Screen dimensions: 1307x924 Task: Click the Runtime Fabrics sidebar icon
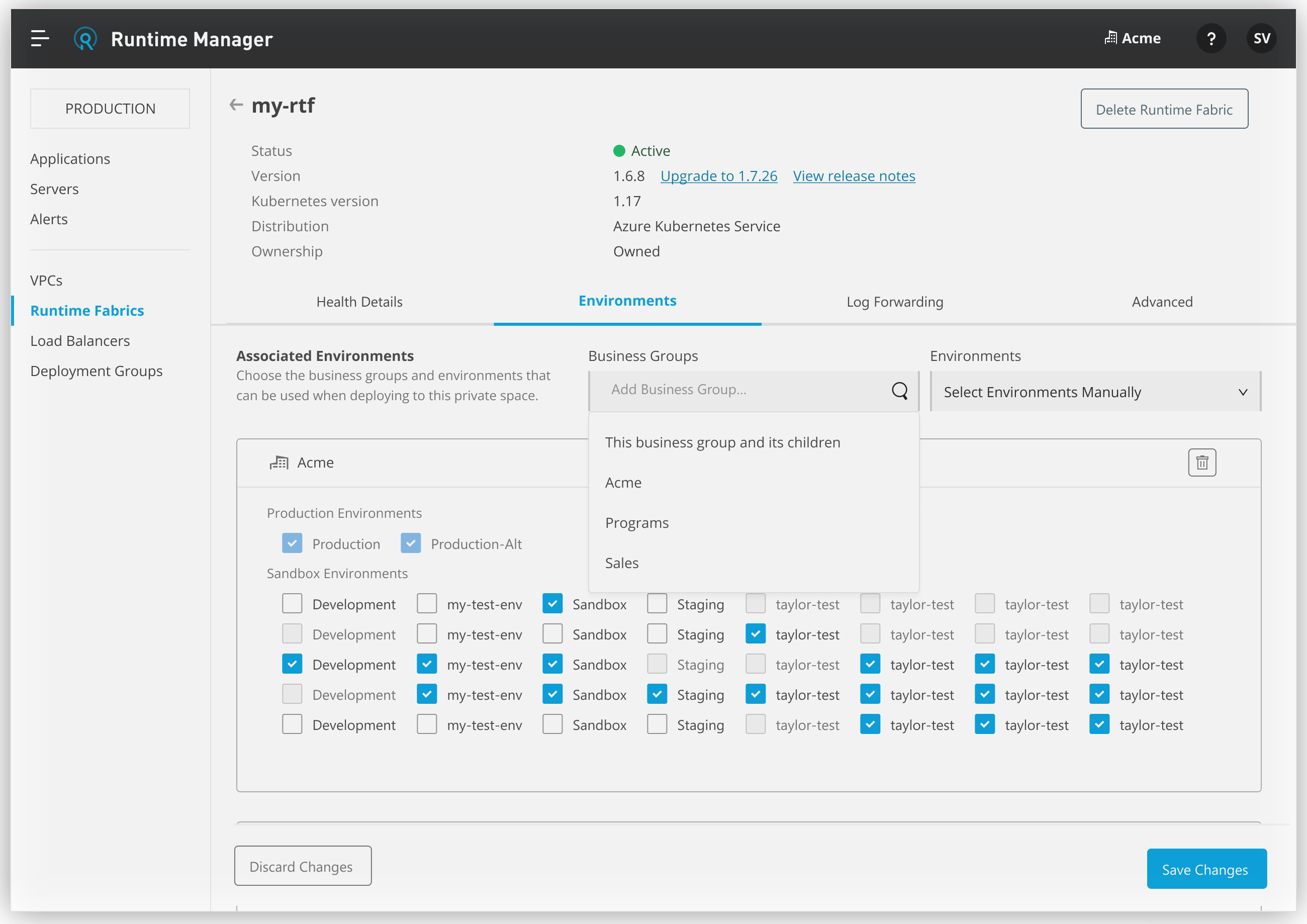click(87, 309)
